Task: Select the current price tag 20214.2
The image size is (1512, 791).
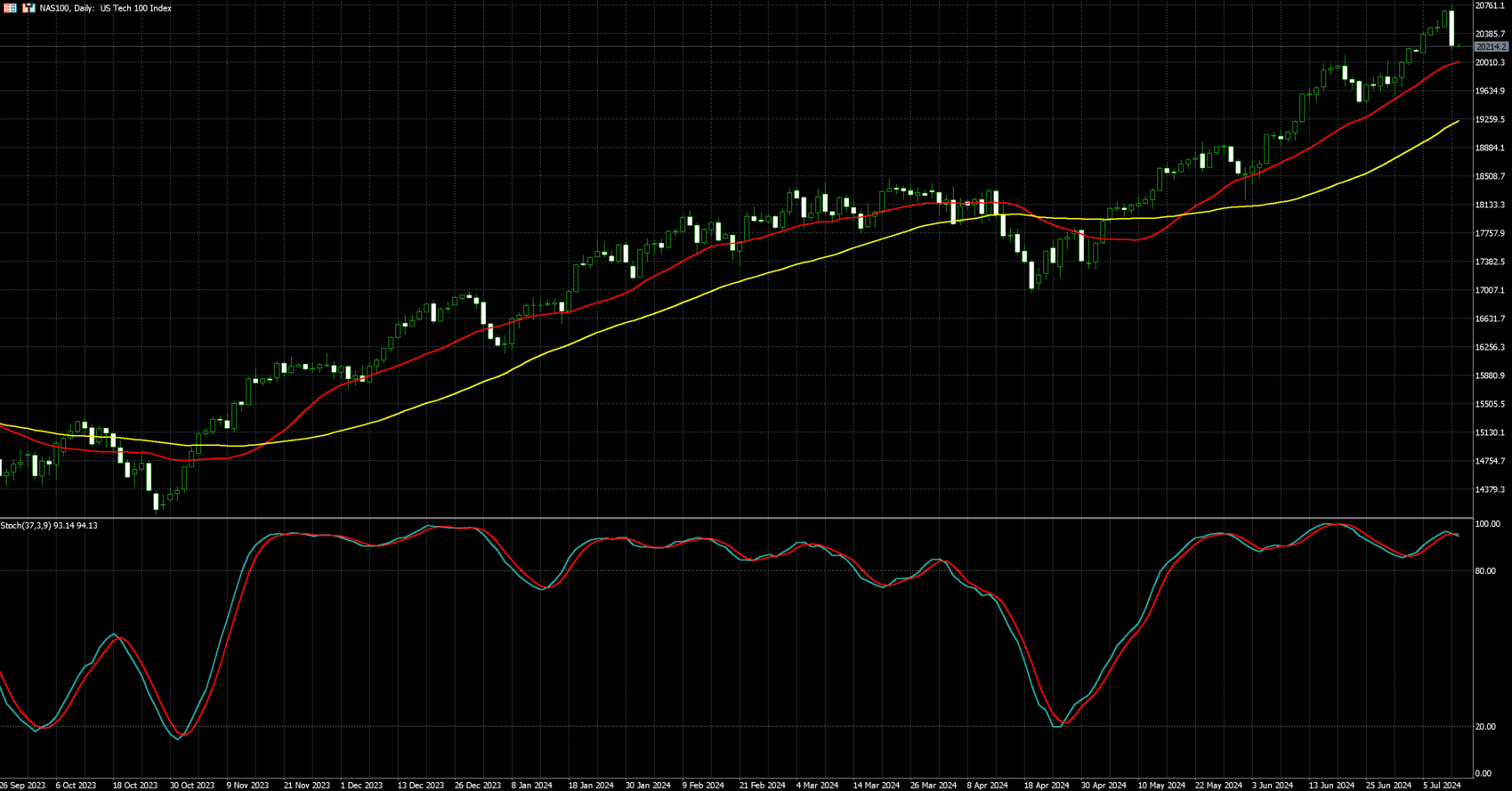Action: tap(1491, 46)
